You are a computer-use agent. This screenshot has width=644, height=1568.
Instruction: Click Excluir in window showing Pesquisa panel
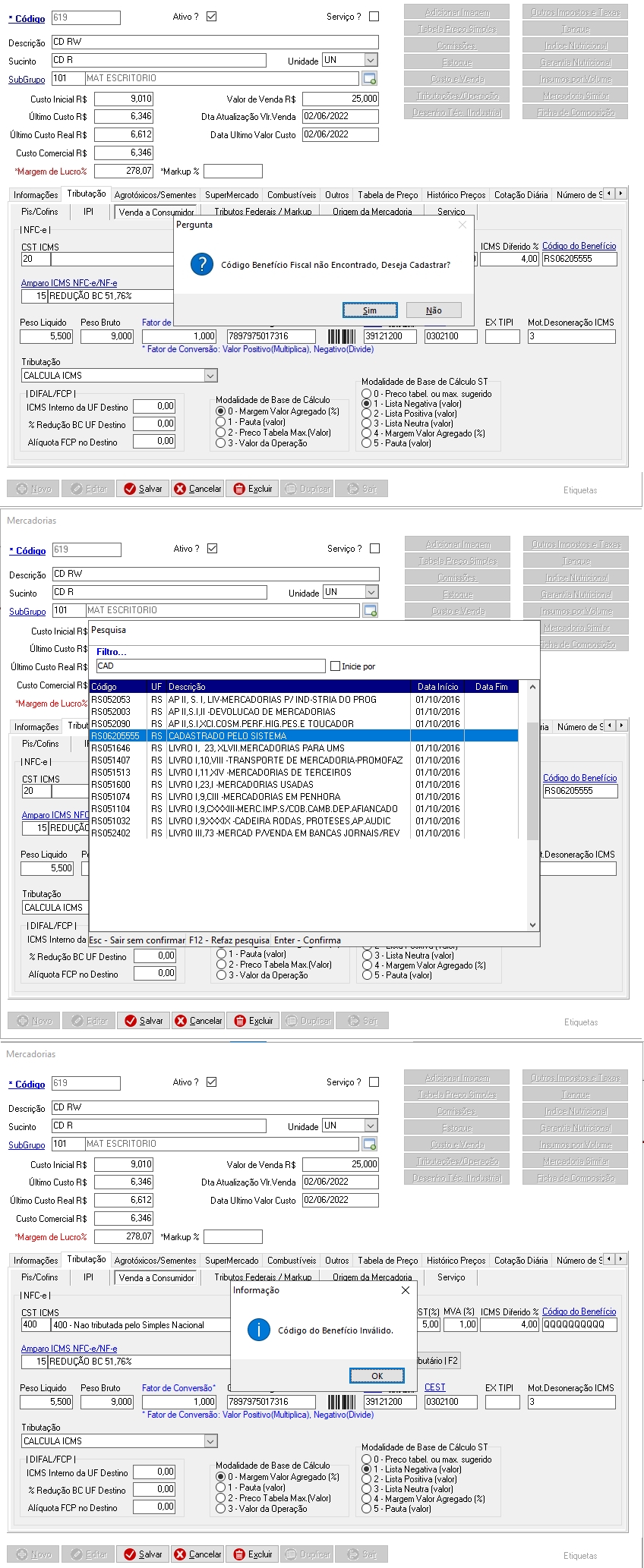(253, 1021)
